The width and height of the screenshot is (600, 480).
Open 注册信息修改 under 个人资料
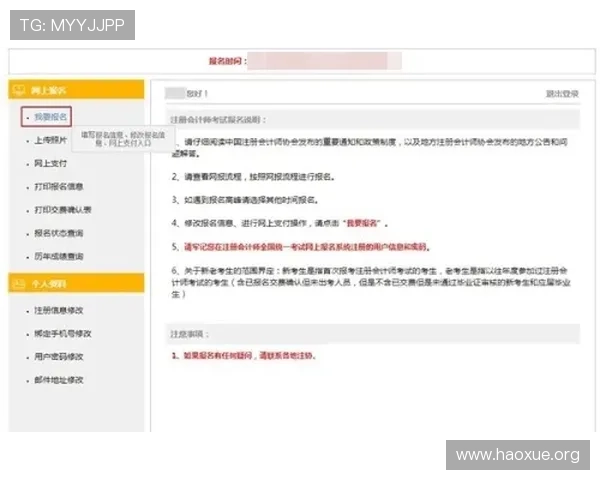click(x=59, y=310)
